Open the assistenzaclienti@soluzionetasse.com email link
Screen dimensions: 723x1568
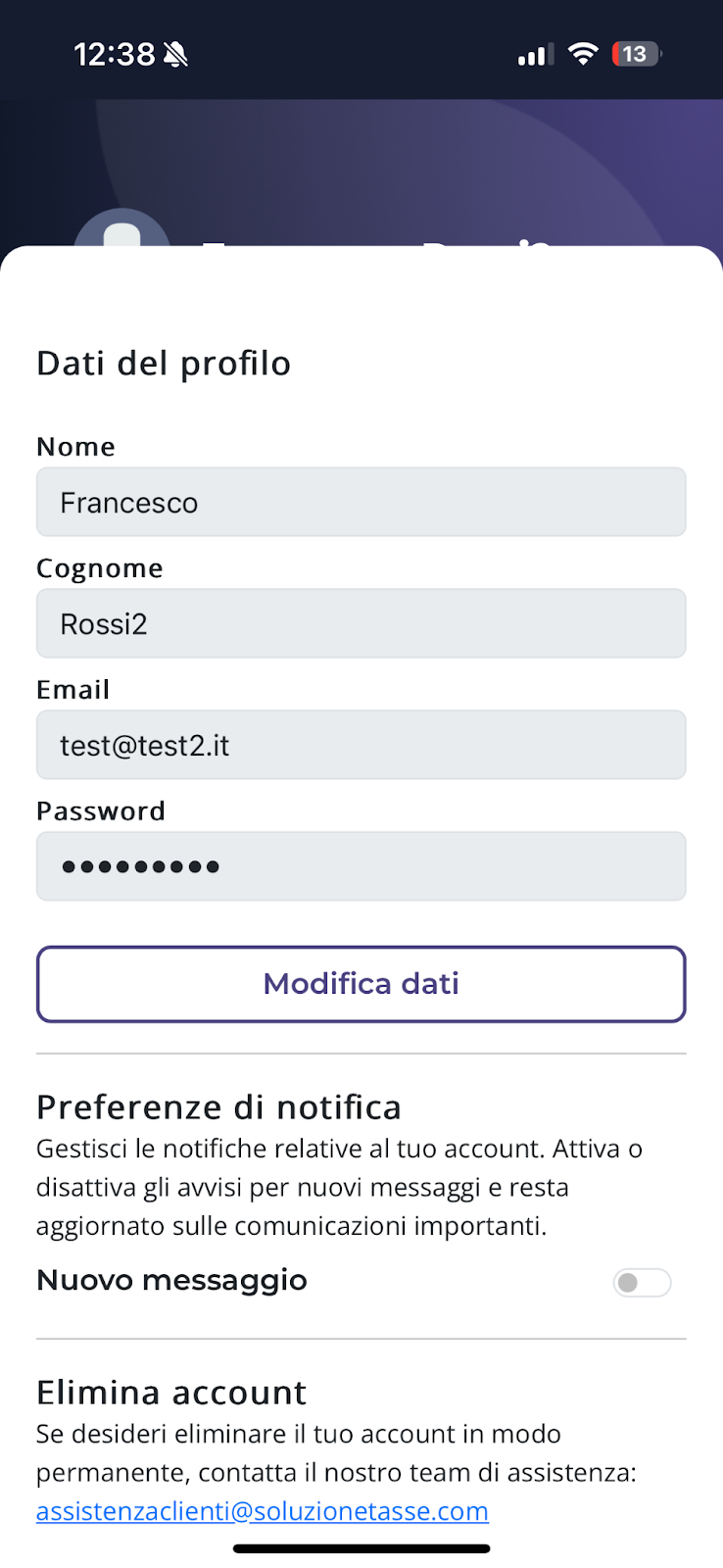(263, 1511)
